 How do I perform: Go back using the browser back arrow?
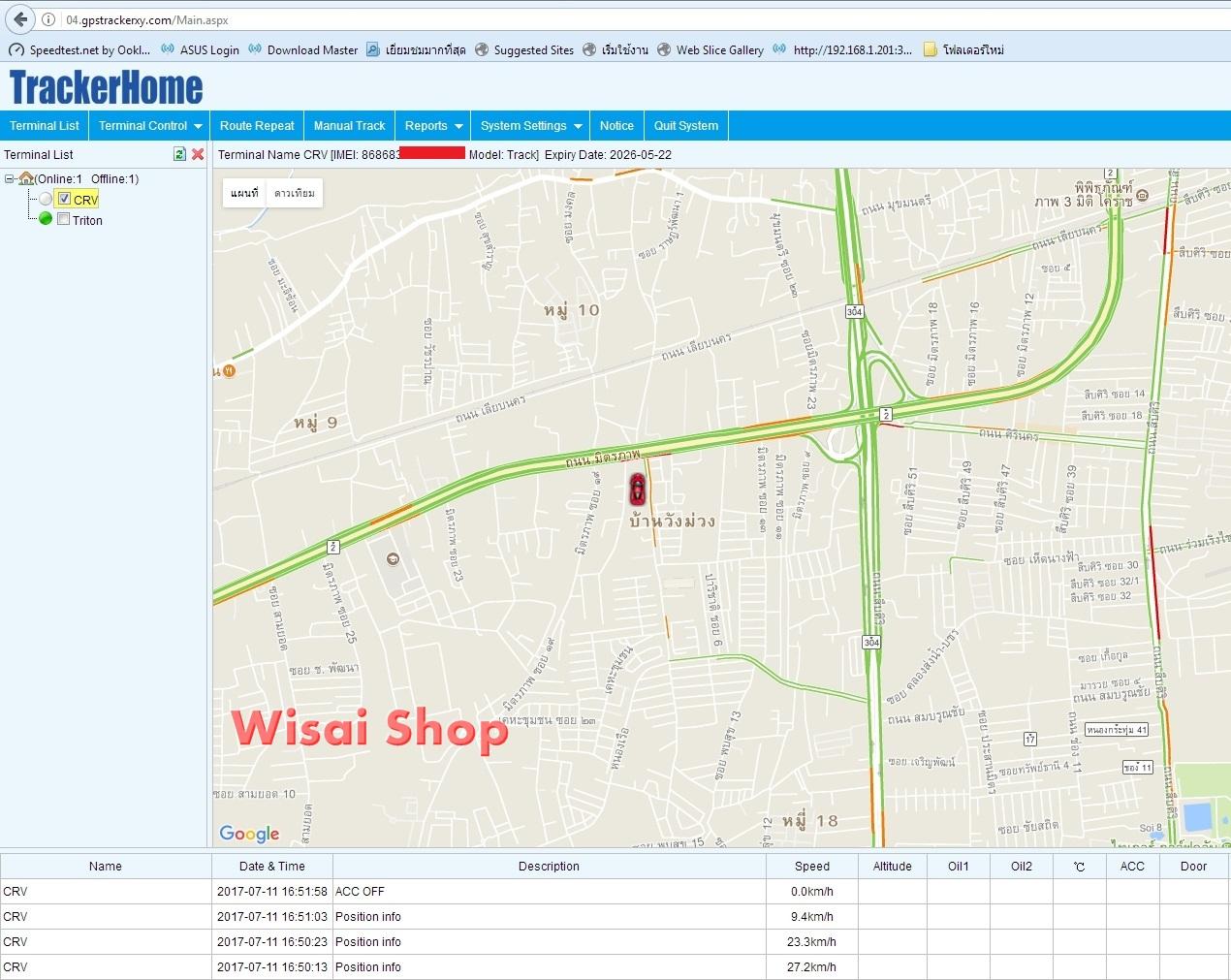click(20, 19)
